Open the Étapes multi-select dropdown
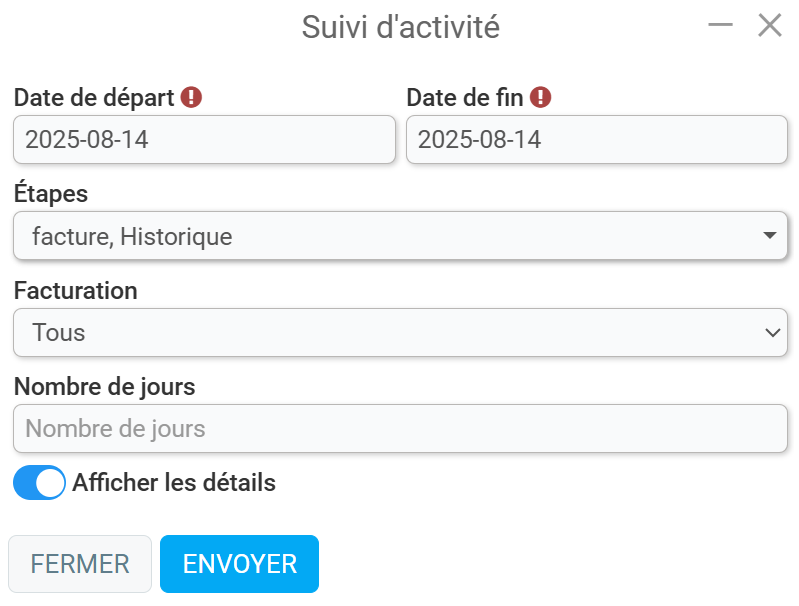 pos(400,236)
